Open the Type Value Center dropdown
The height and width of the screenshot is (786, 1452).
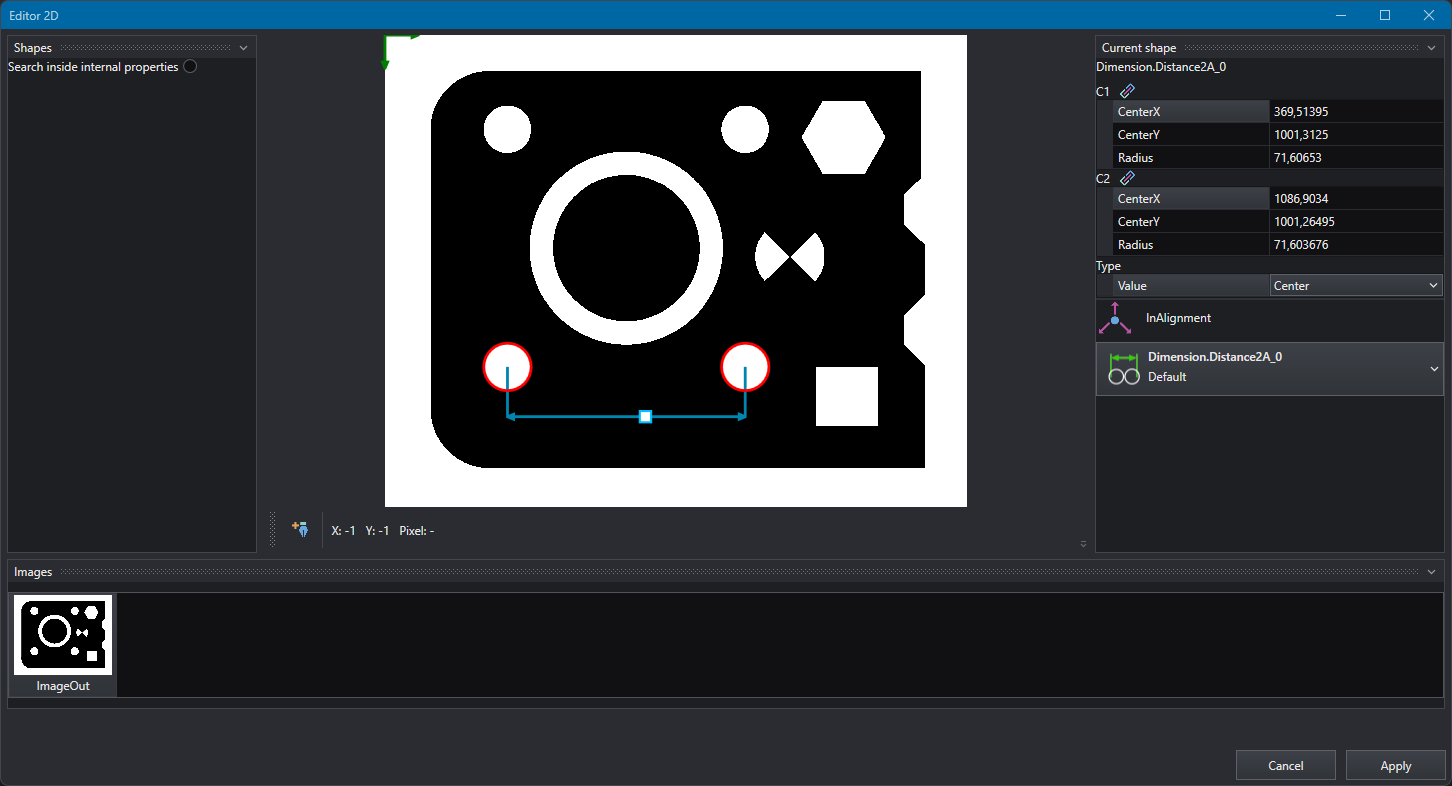[1356, 286]
